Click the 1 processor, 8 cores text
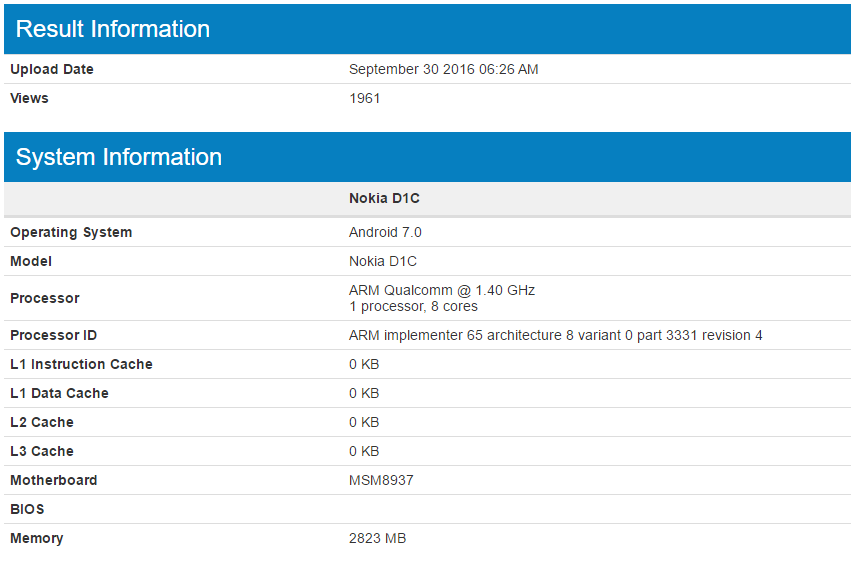The width and height of the screenshot is (856, 568). coord(413,306)
